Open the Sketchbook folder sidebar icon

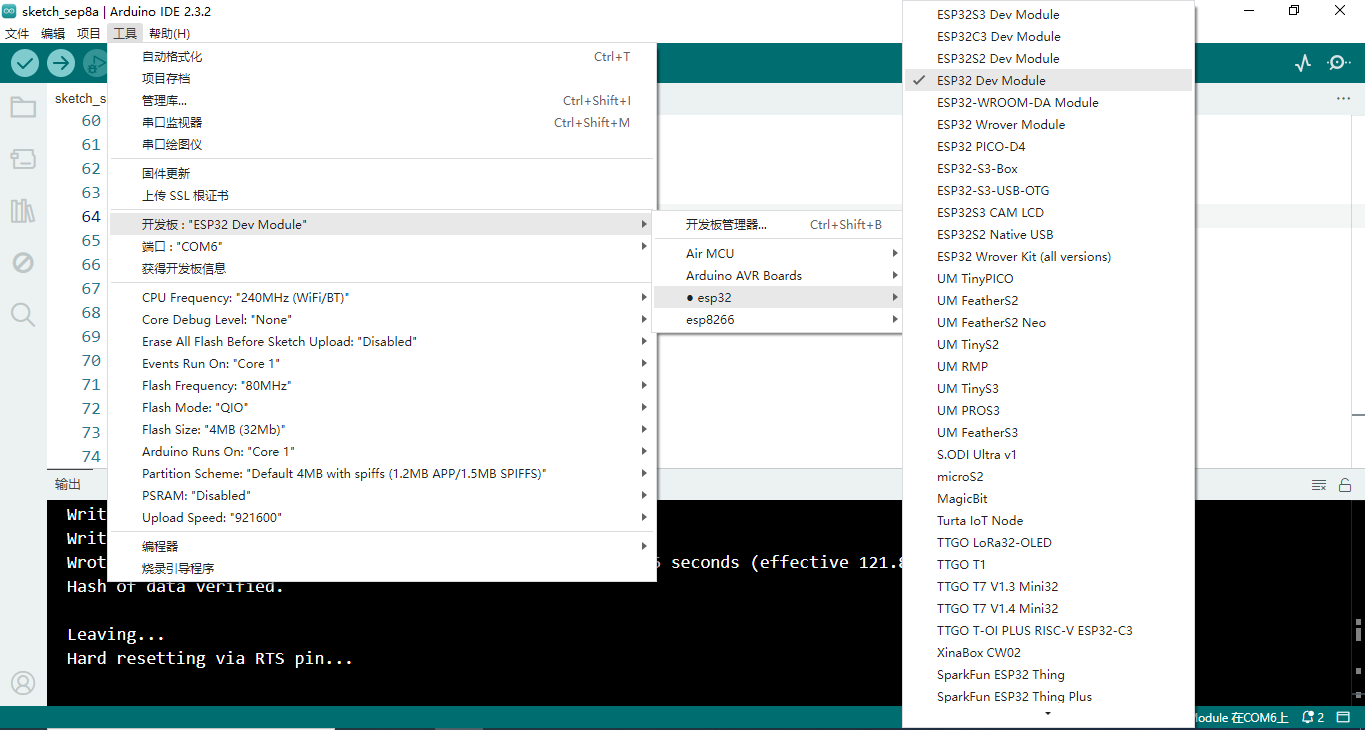[23, 107]
